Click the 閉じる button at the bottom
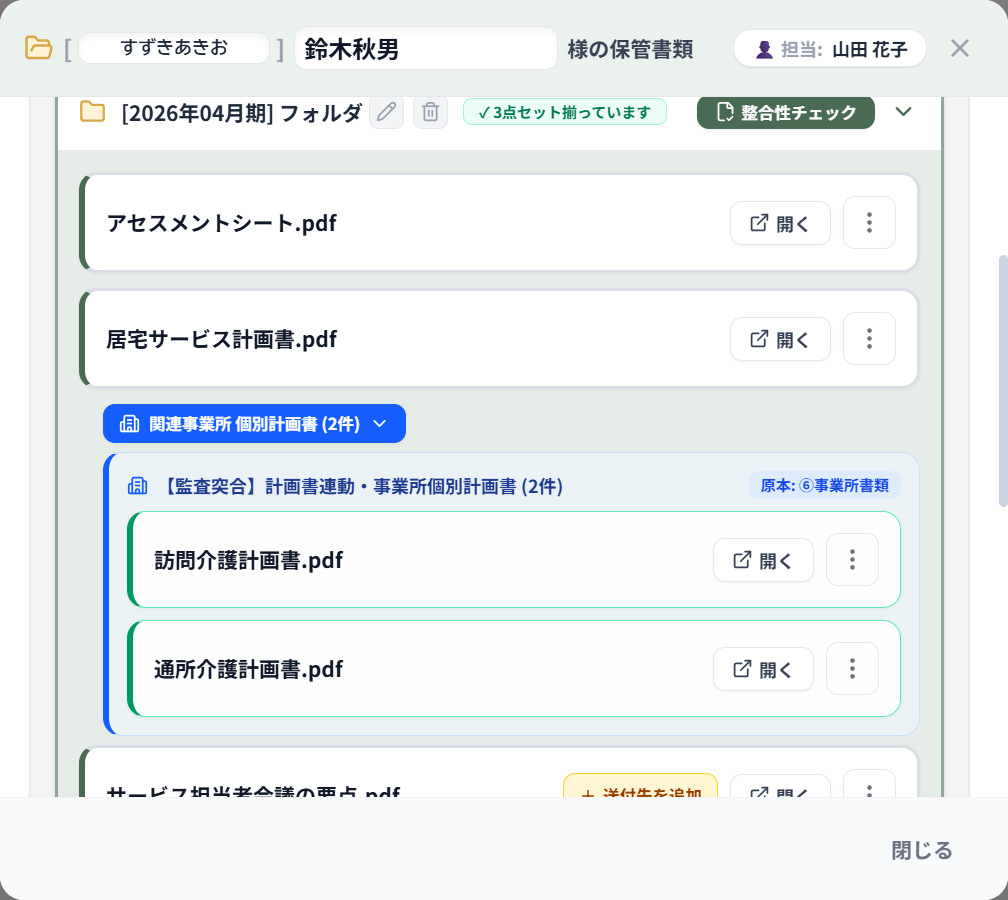 coord(922,850)
